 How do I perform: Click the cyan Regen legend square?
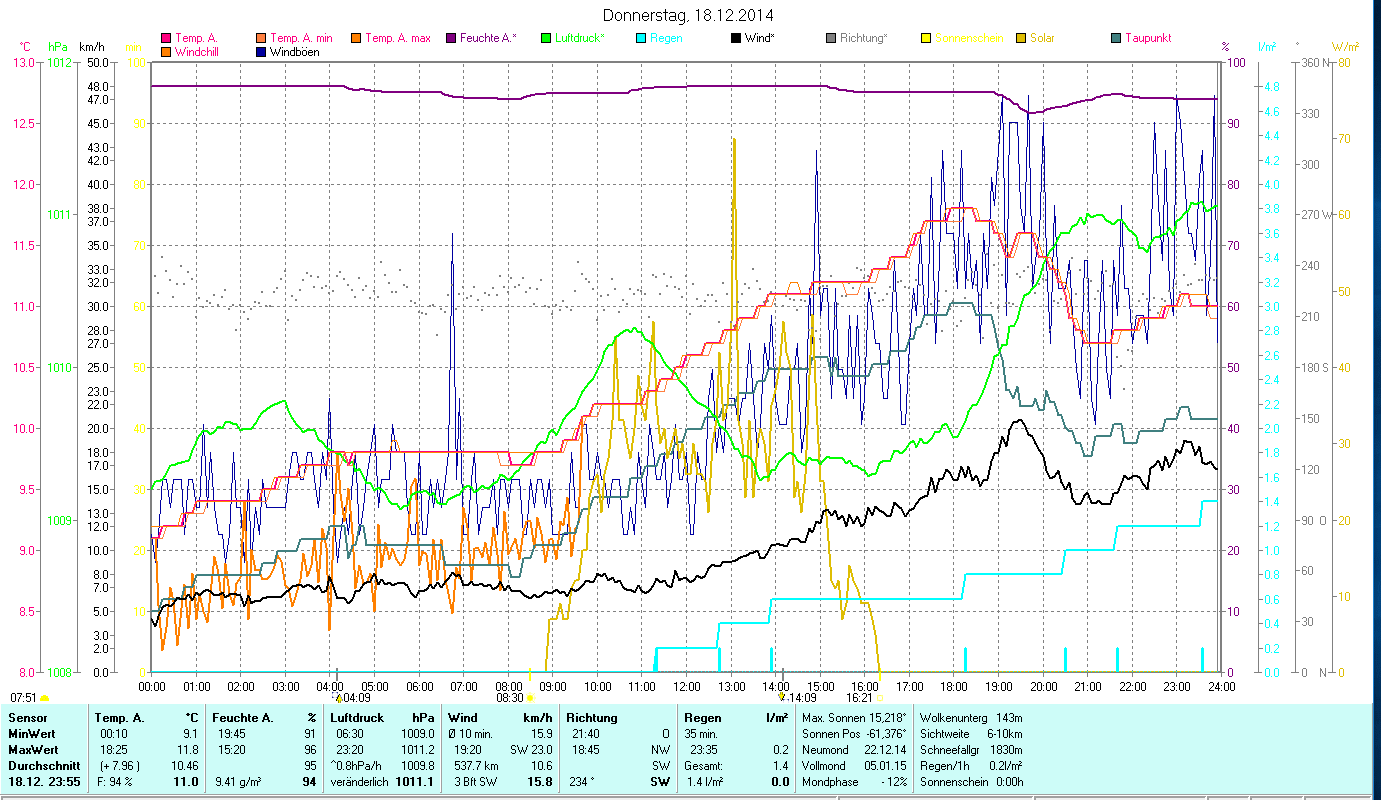[641, 38]
